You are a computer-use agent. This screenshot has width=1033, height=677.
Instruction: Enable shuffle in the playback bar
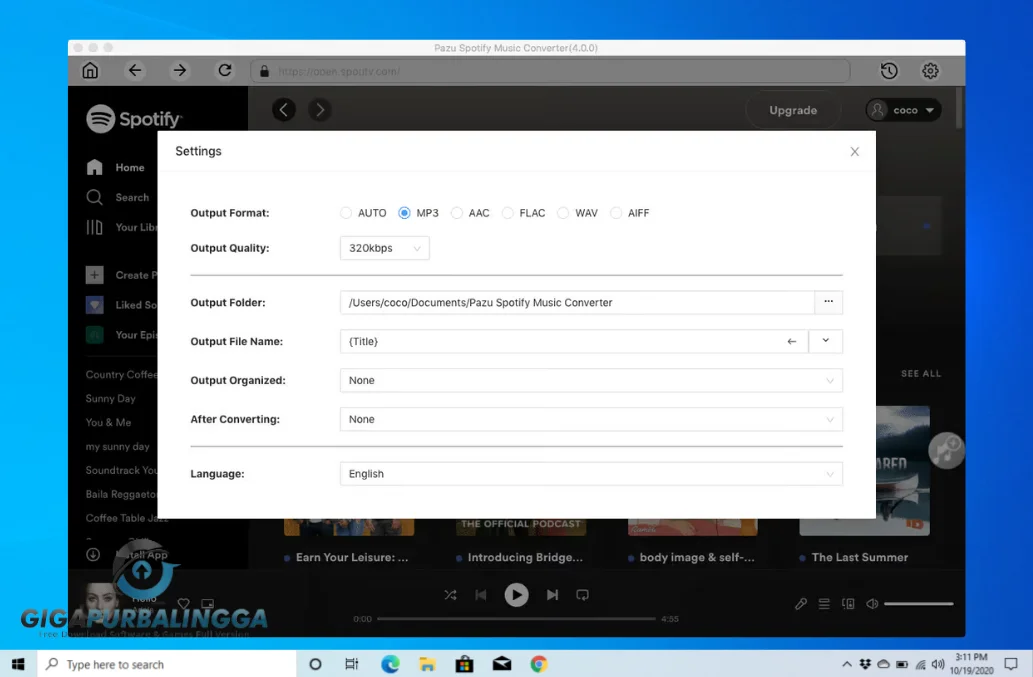pos(450,594)
